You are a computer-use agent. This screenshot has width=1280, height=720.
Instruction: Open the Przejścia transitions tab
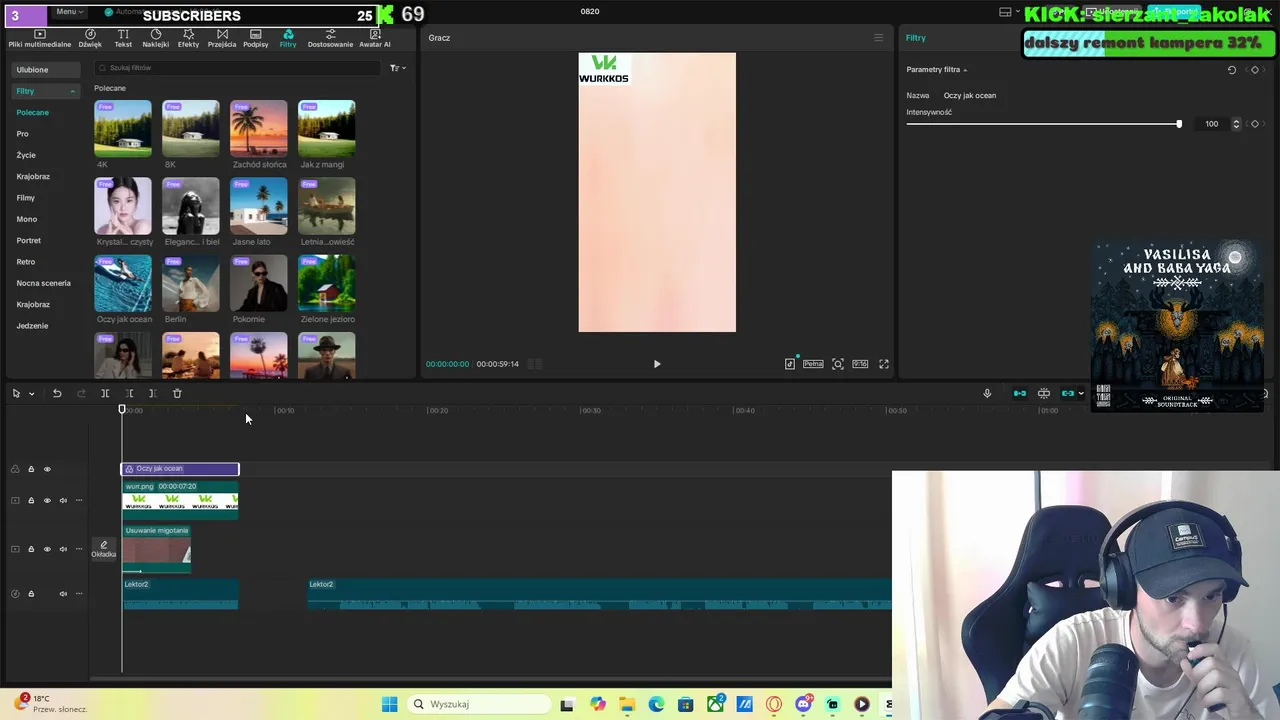point(222,38)
